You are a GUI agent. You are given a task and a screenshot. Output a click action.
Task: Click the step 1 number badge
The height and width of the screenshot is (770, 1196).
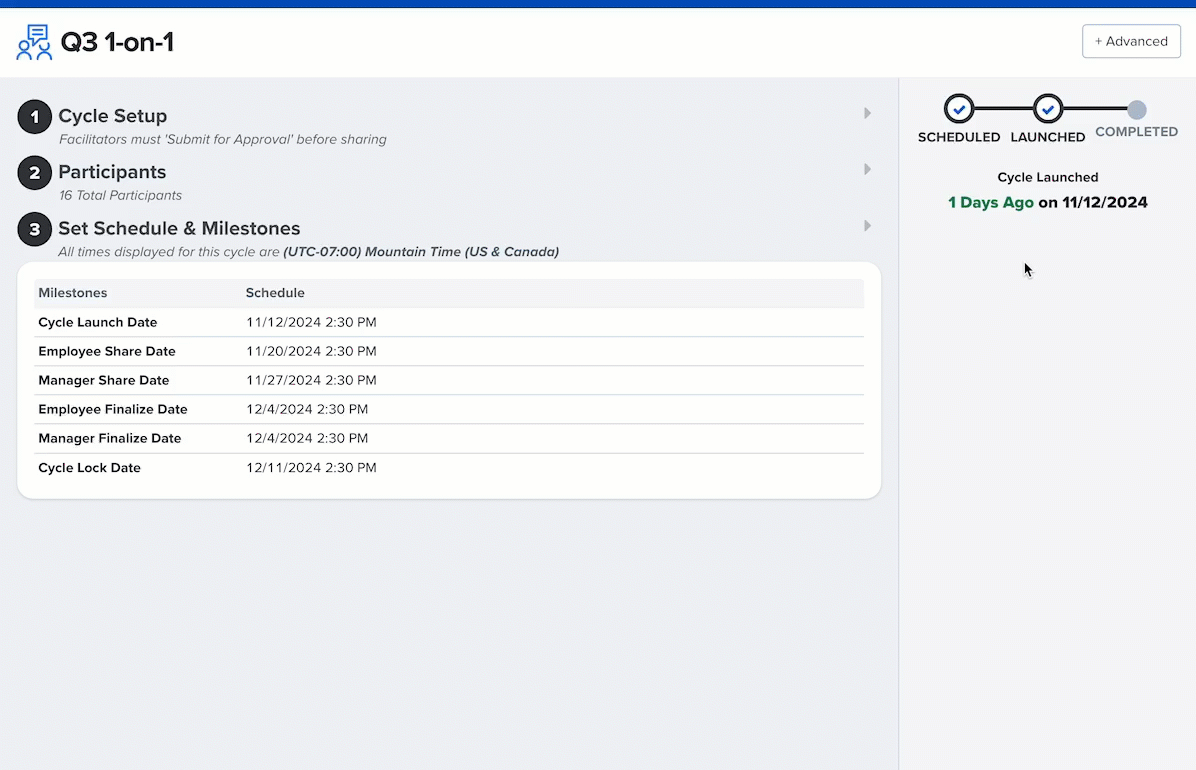35,117
